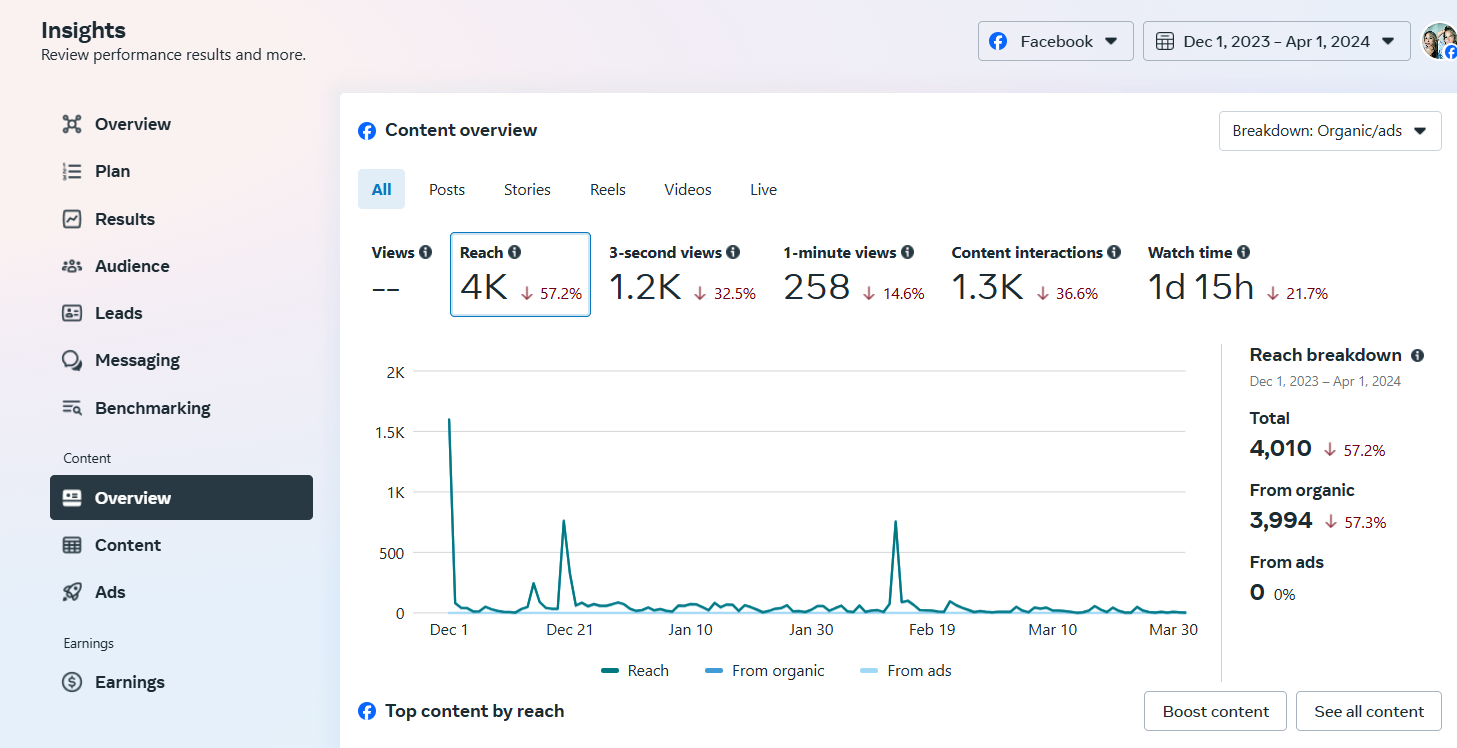
Task: Toggle the From ads legend series
Action: click(x=905, y=671)
